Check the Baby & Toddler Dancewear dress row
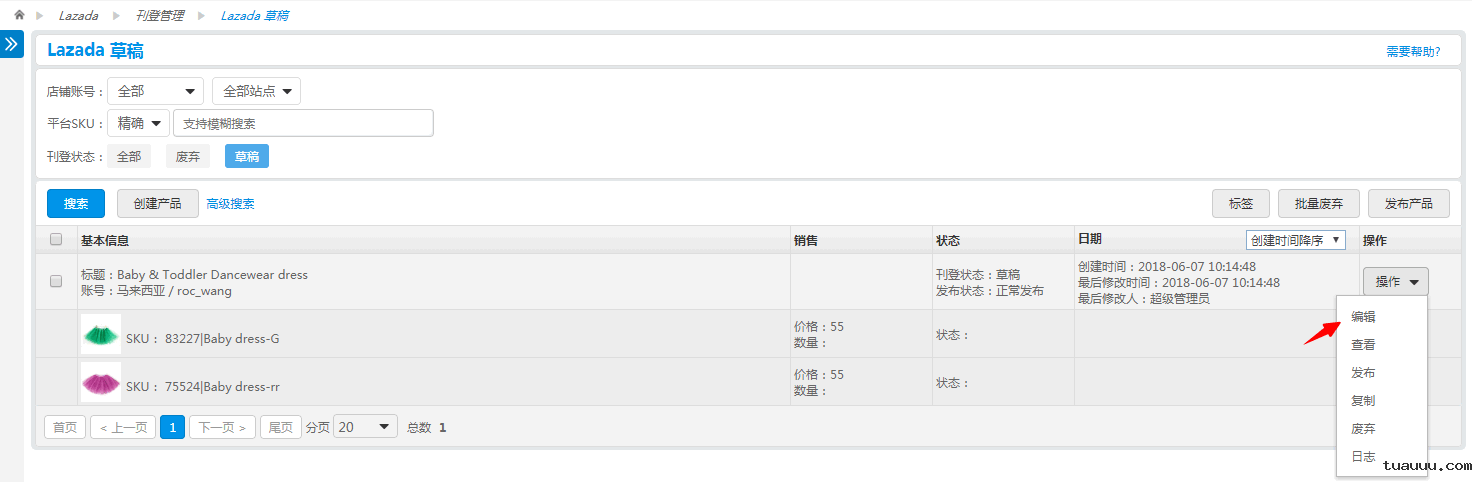 tap(56, 282)
